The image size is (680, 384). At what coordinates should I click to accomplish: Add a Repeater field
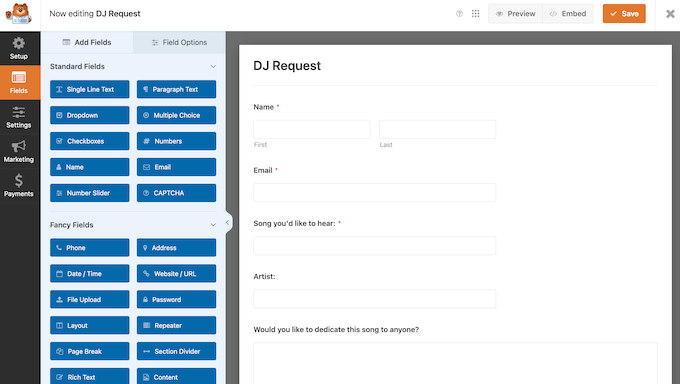(176, 325)
